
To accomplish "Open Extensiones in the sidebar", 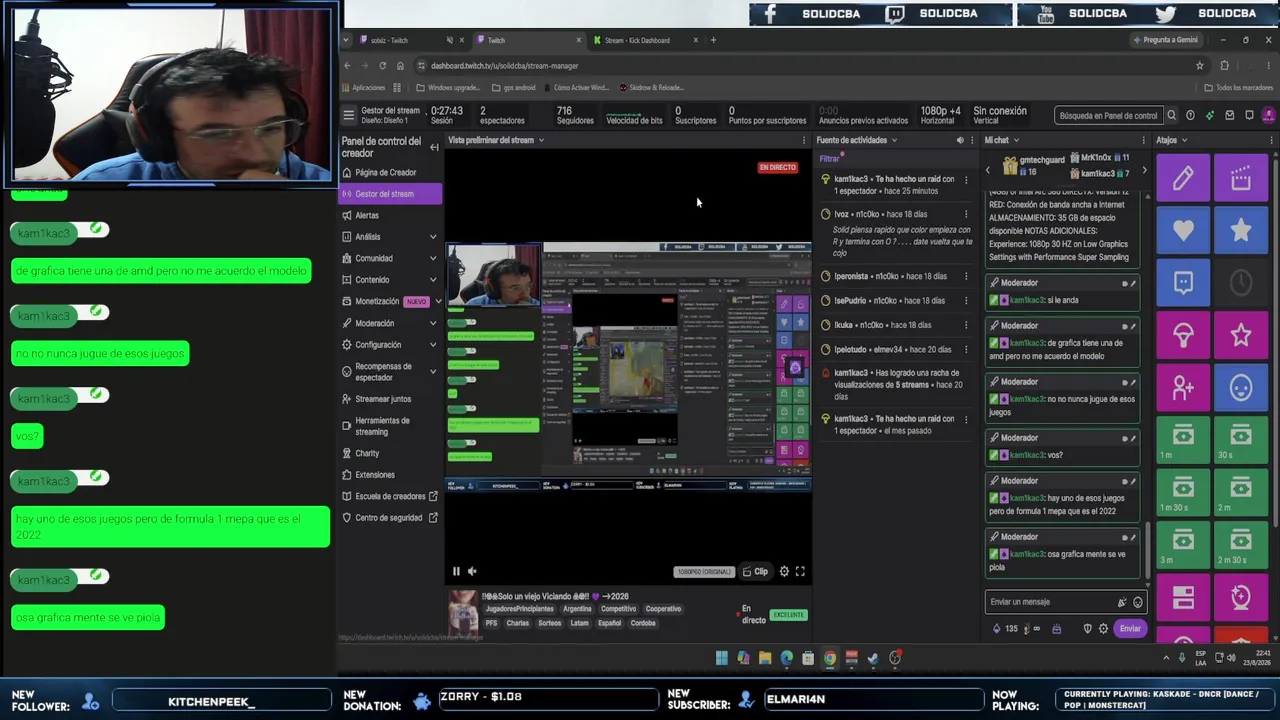I will tap(375, 475).
